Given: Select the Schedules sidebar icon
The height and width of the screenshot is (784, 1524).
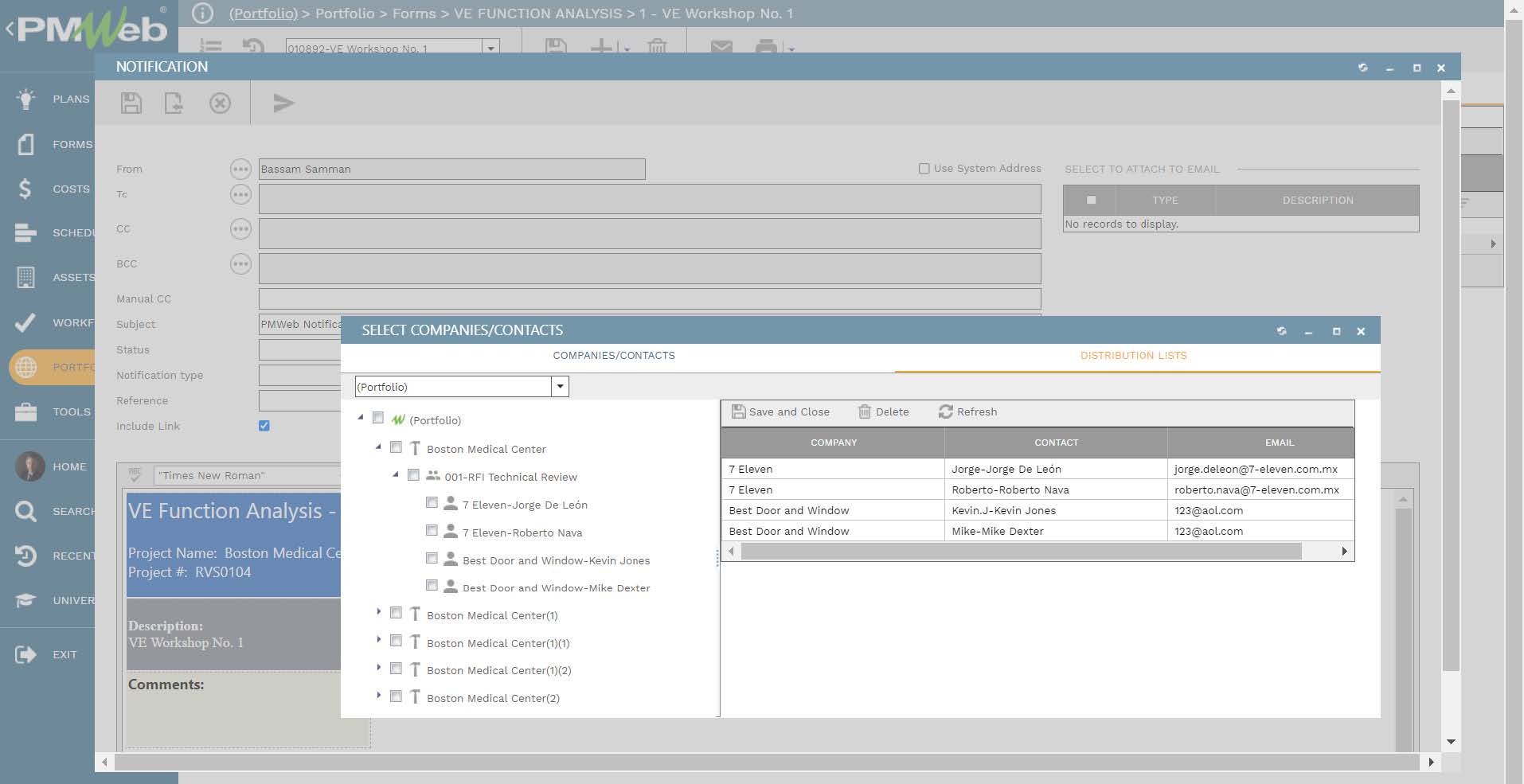Looking at the screenshot, I should pyautogui.click(x=25, y=233).
